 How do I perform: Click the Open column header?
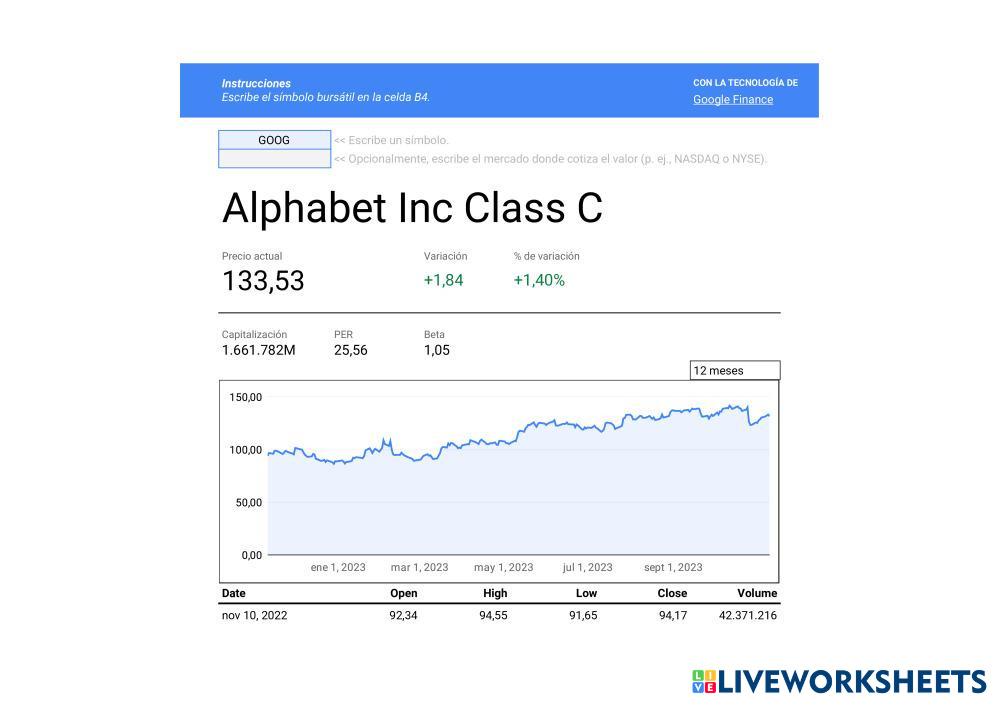[x=403, y=593]
